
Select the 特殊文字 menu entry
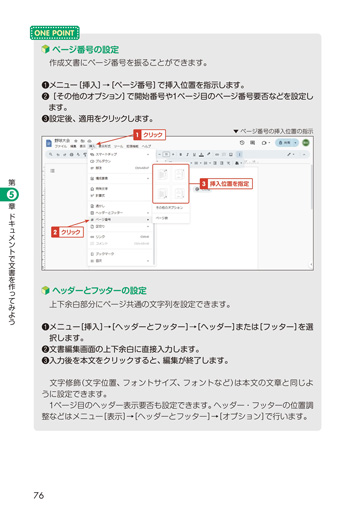pos(120,189)
